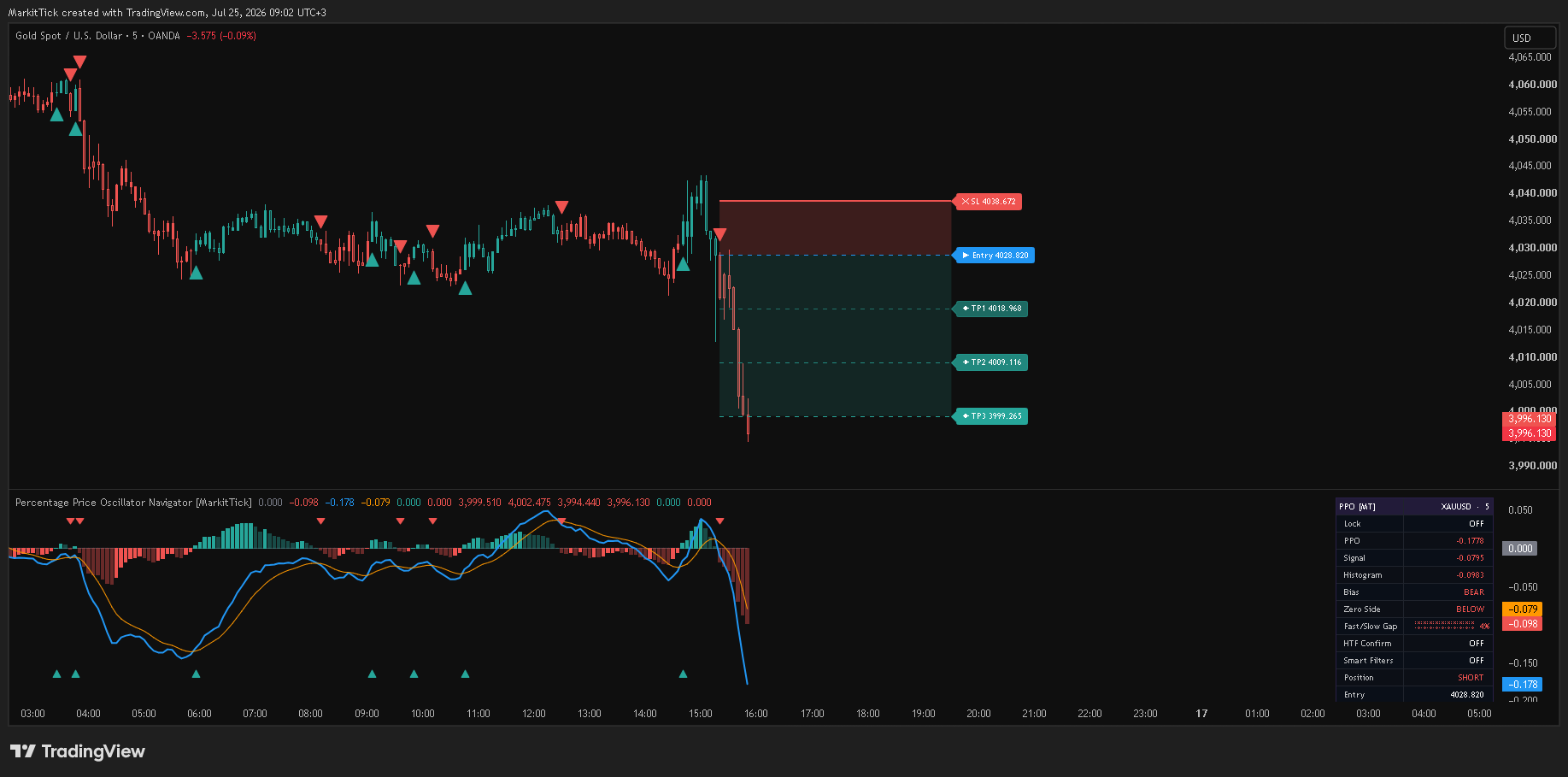
Task: Click the bold 17 date label on the time axis
Action: point(1201,714)
